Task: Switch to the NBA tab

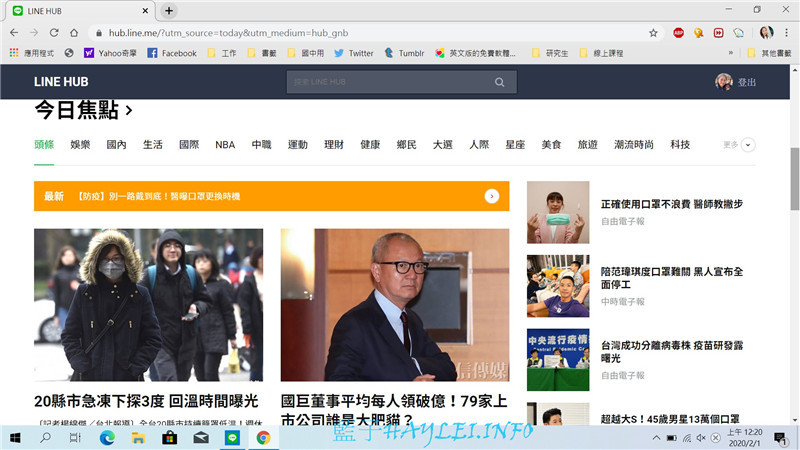Action: [x=225, y=145]
